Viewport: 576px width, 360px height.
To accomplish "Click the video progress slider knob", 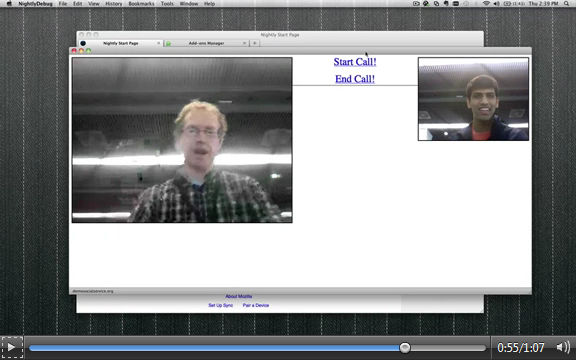I will (405, 347).
